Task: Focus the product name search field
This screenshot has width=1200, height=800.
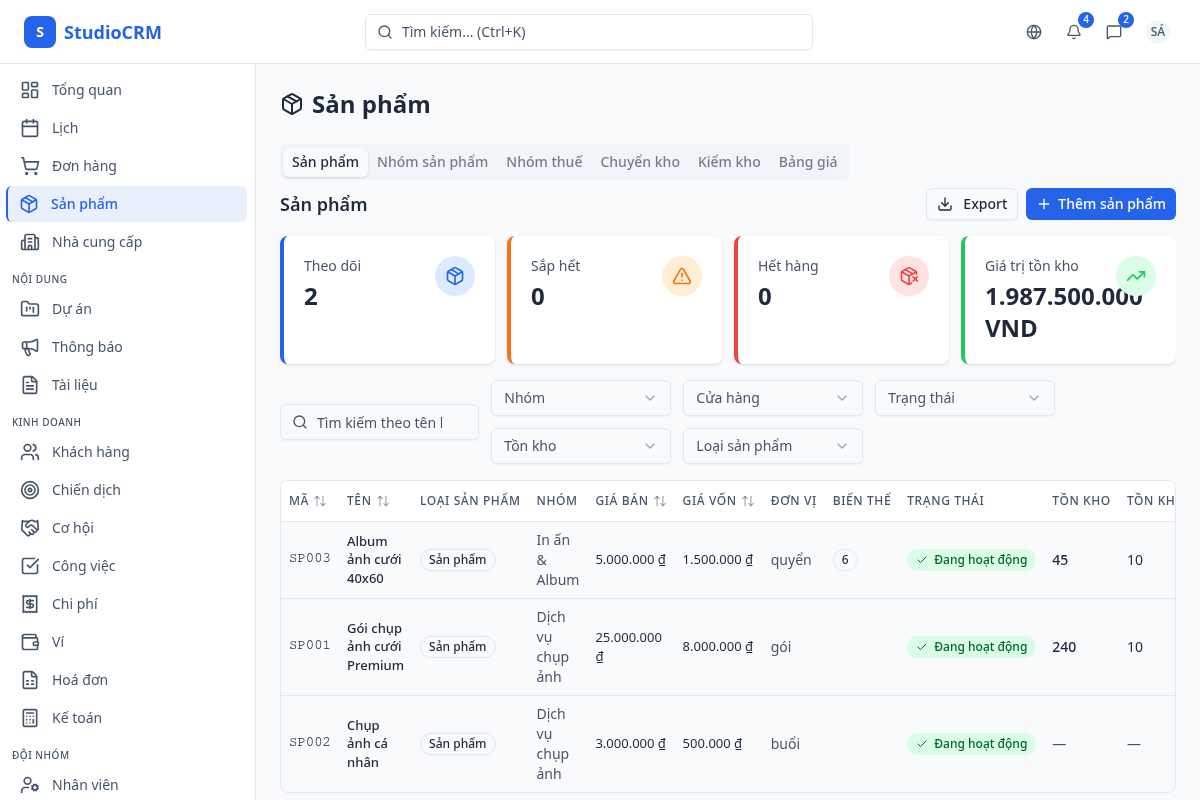Action: 380,423
